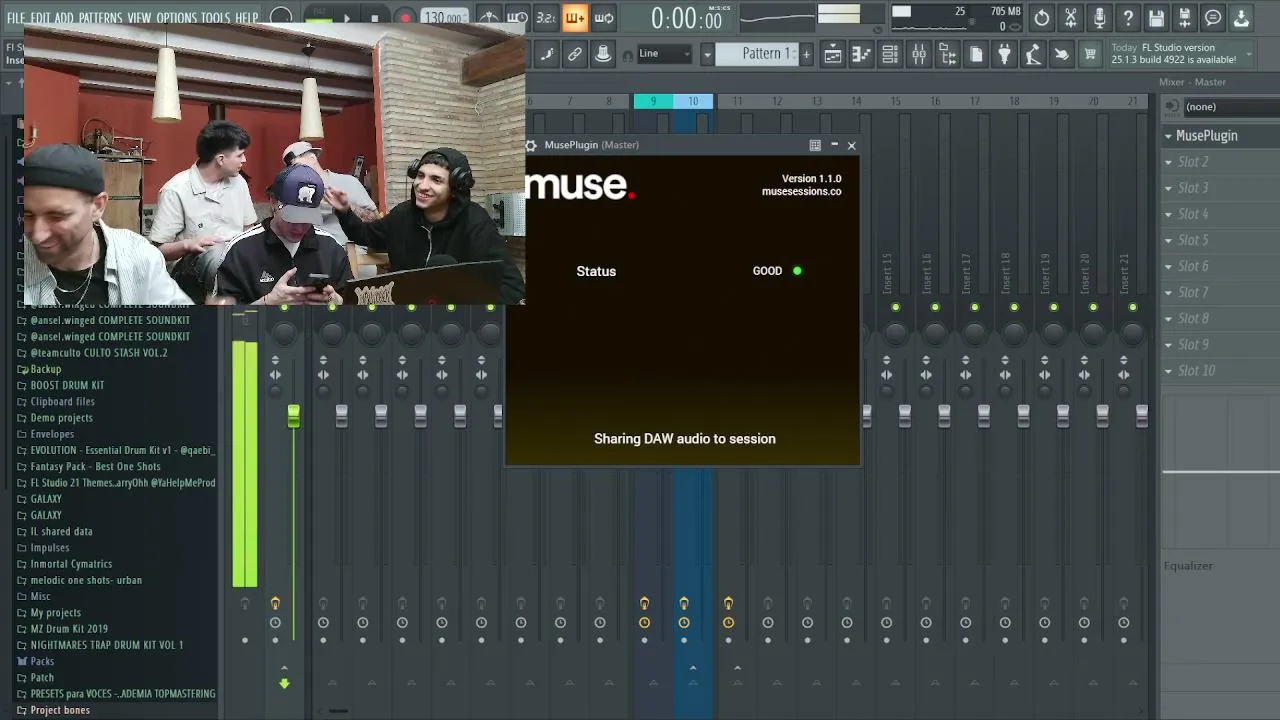The height and width of the screenshot is (720, 1280).
Task: Stop playback with the Stop button
Action: [x=375, y=17]
